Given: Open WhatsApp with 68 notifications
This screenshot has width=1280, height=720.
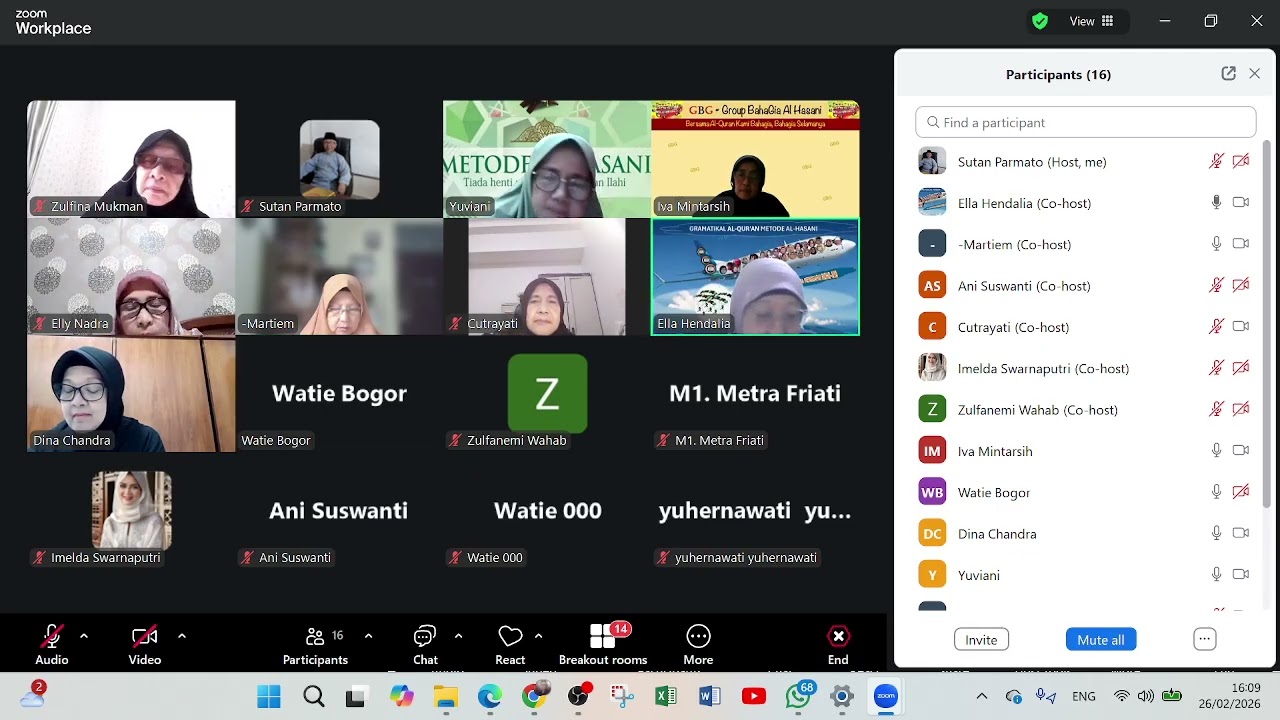Looking at the screenshot, I should click(x=799, y=695).
